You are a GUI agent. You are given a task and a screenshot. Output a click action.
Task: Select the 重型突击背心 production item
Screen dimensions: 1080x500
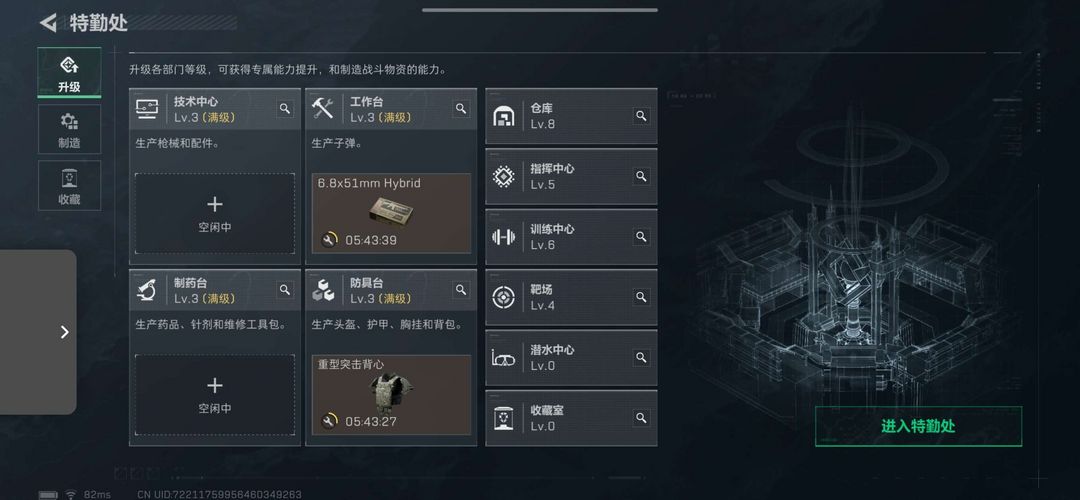point(391,395)
